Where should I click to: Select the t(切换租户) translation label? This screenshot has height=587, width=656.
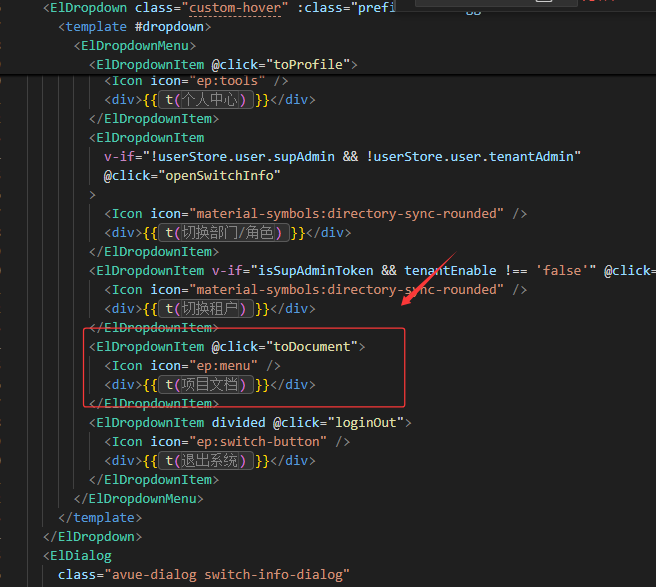(207, 309)
